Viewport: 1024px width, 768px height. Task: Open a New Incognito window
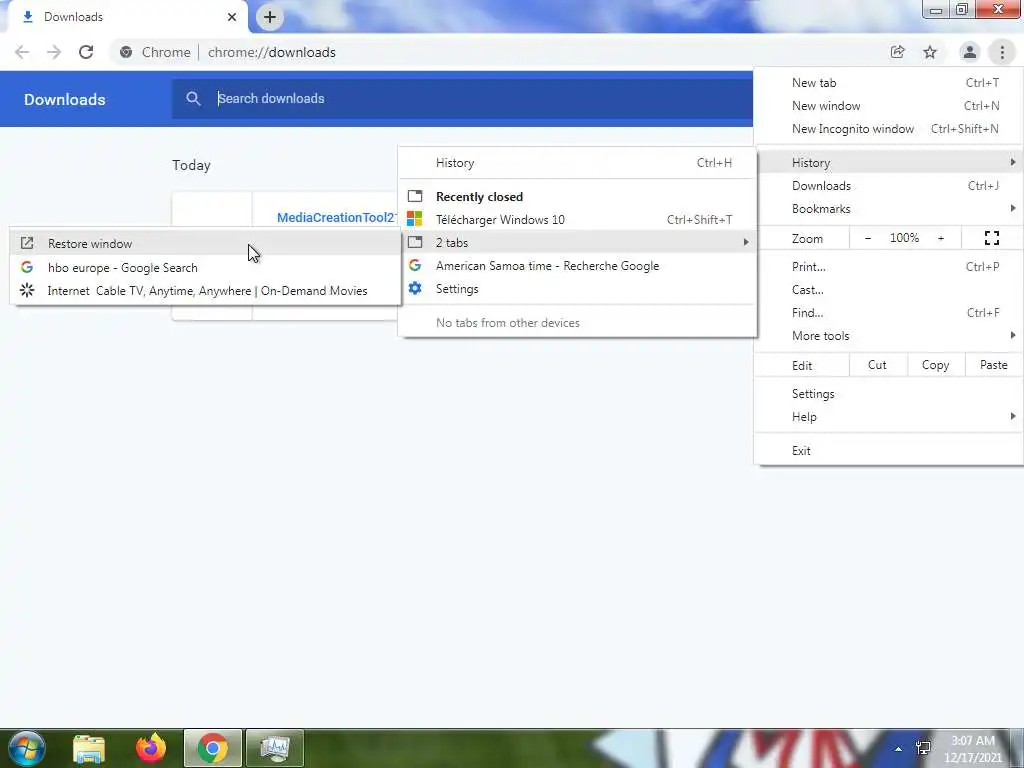888,129
